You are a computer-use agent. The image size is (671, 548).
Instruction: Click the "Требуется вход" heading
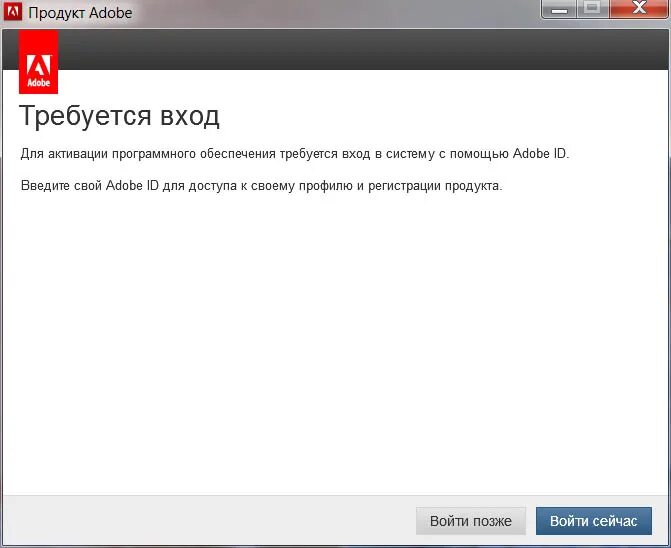119,116
